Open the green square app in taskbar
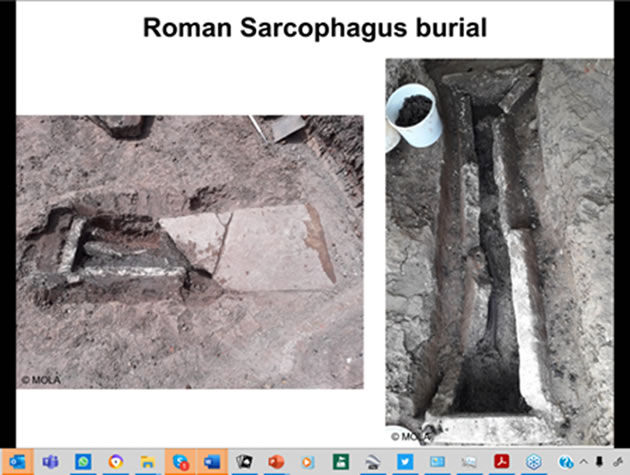This screenshot has width=630, height=475. 340,461
